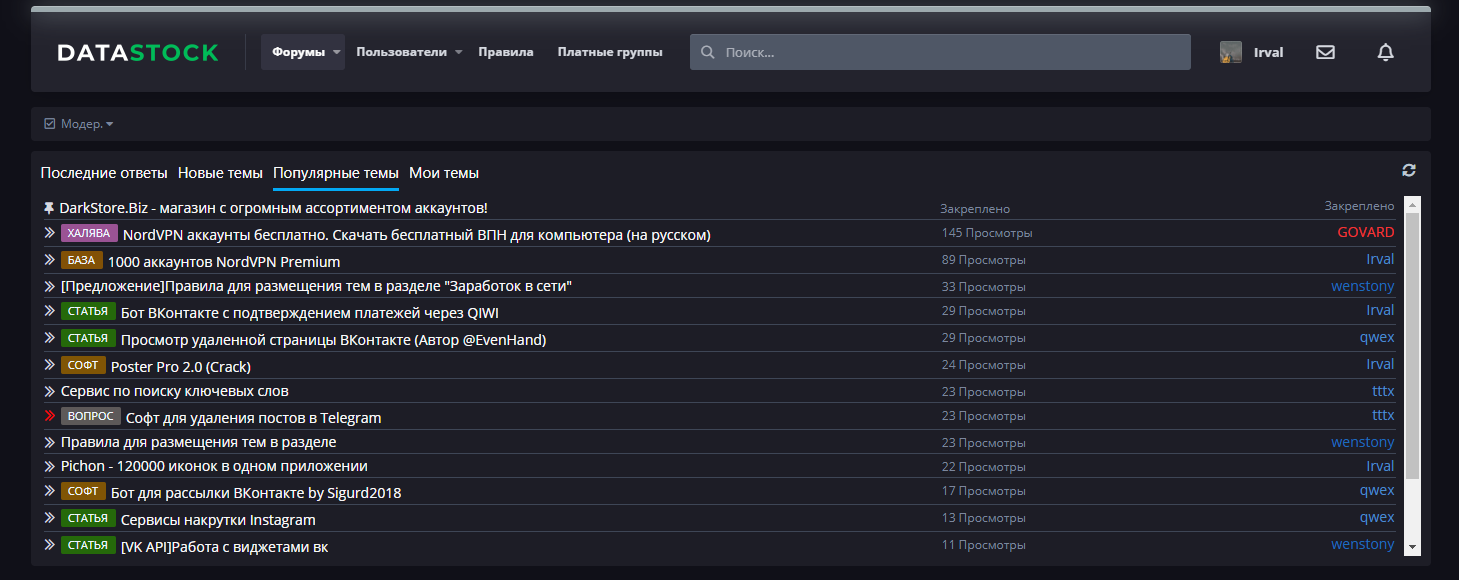Open Правила для размещения тем в разделе
This screenshot has height=580, width=1459.
[x=198, y=442]
